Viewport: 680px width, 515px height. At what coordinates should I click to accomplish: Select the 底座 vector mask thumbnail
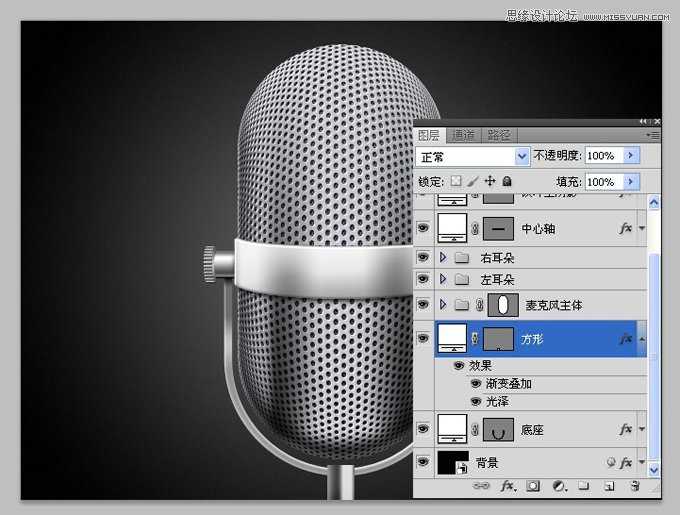498,430
